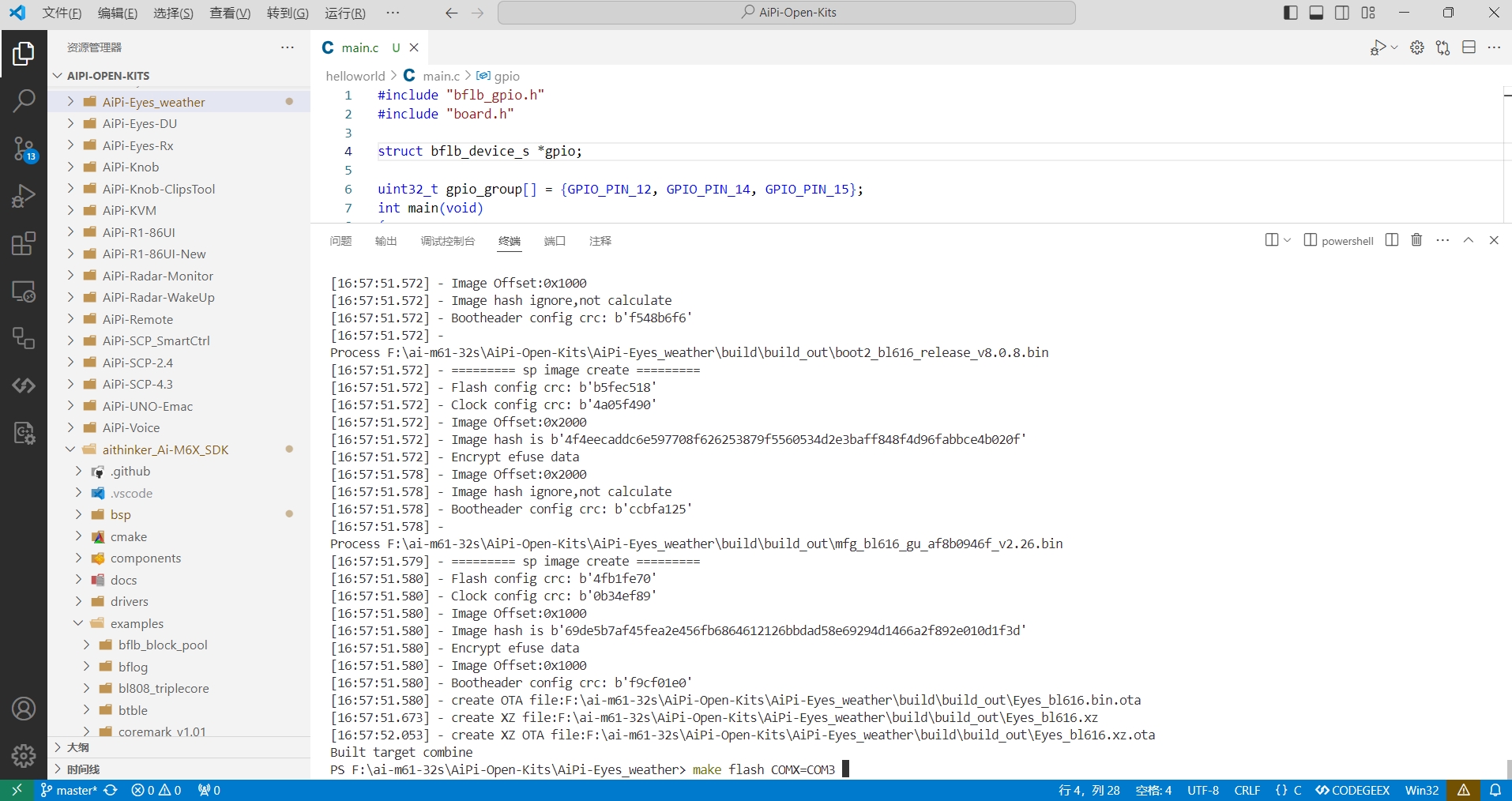Maximize the panel with up chevron
1512x801 pixels.
coord(1469,240)
